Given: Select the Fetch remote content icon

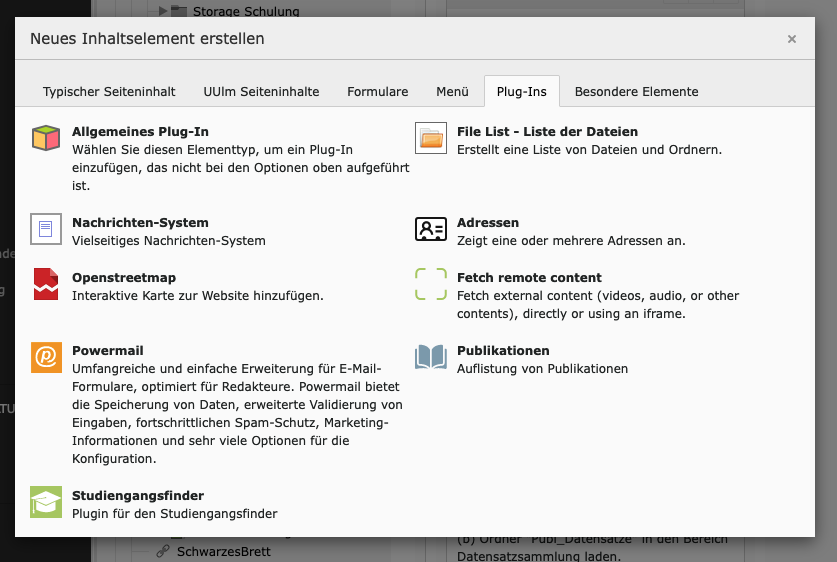Looking at the screenshot, I should [x=431, y=285].
